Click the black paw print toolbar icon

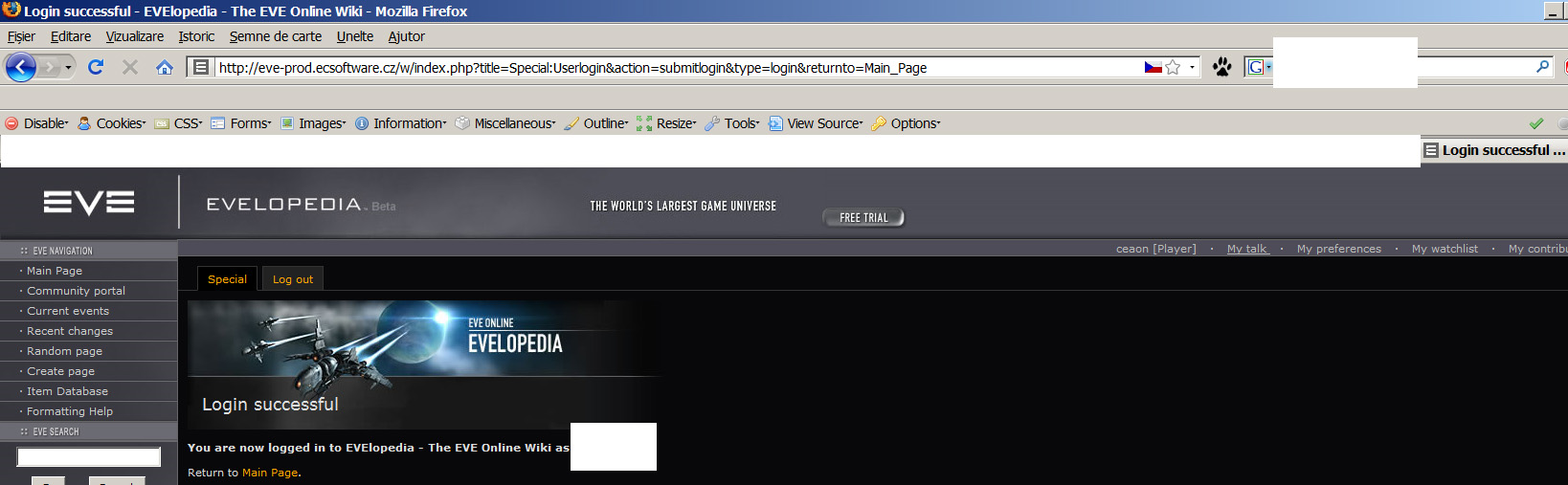[1222, 67]
